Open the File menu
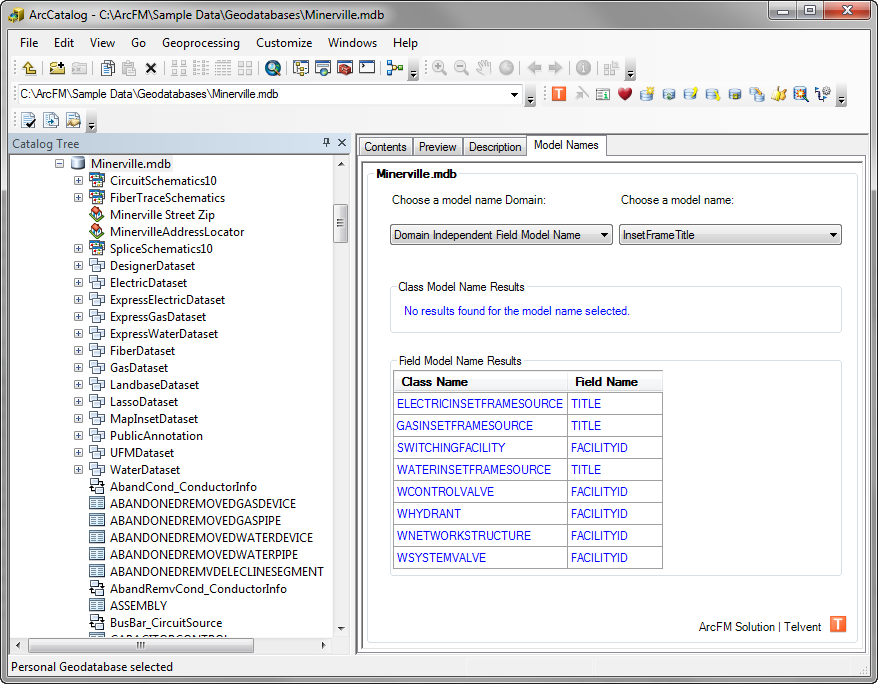The image size is (878, 684). coord(29,43)
